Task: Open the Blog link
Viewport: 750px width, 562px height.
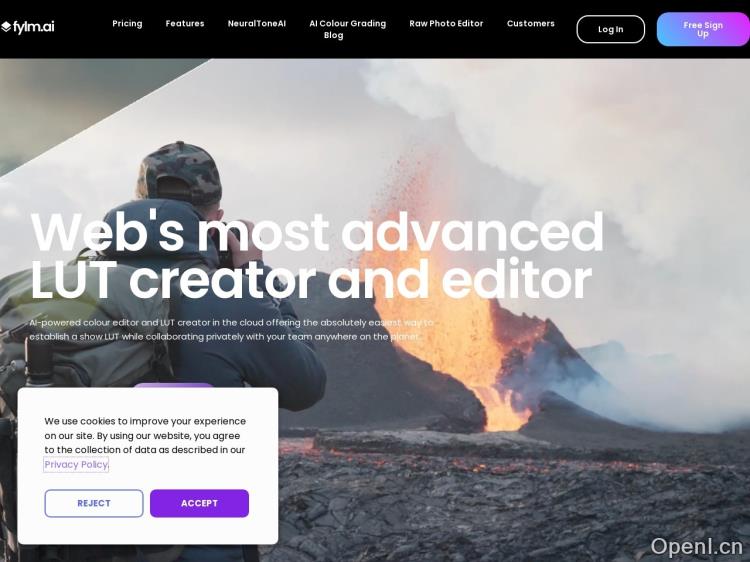Action: [x=333, y=35]
